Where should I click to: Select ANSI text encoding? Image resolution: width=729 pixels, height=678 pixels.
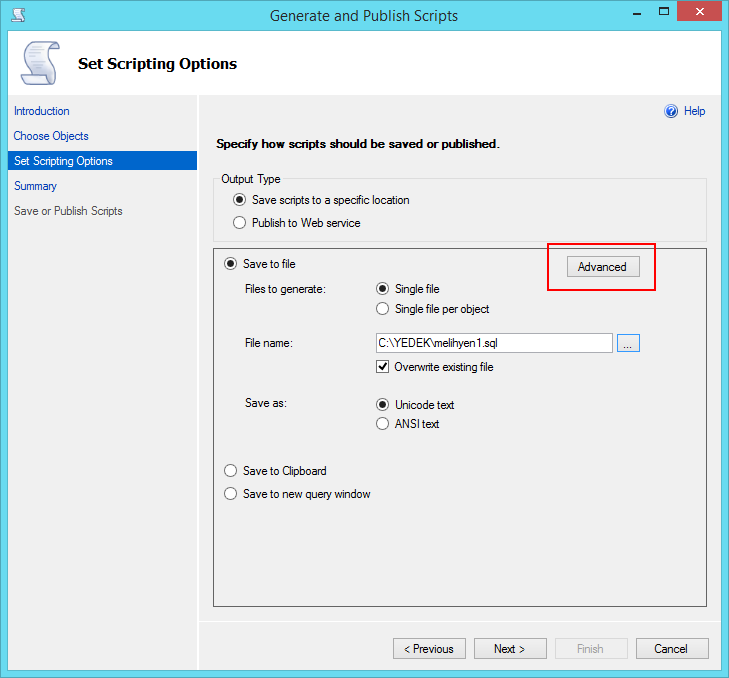tap(382, 424)
